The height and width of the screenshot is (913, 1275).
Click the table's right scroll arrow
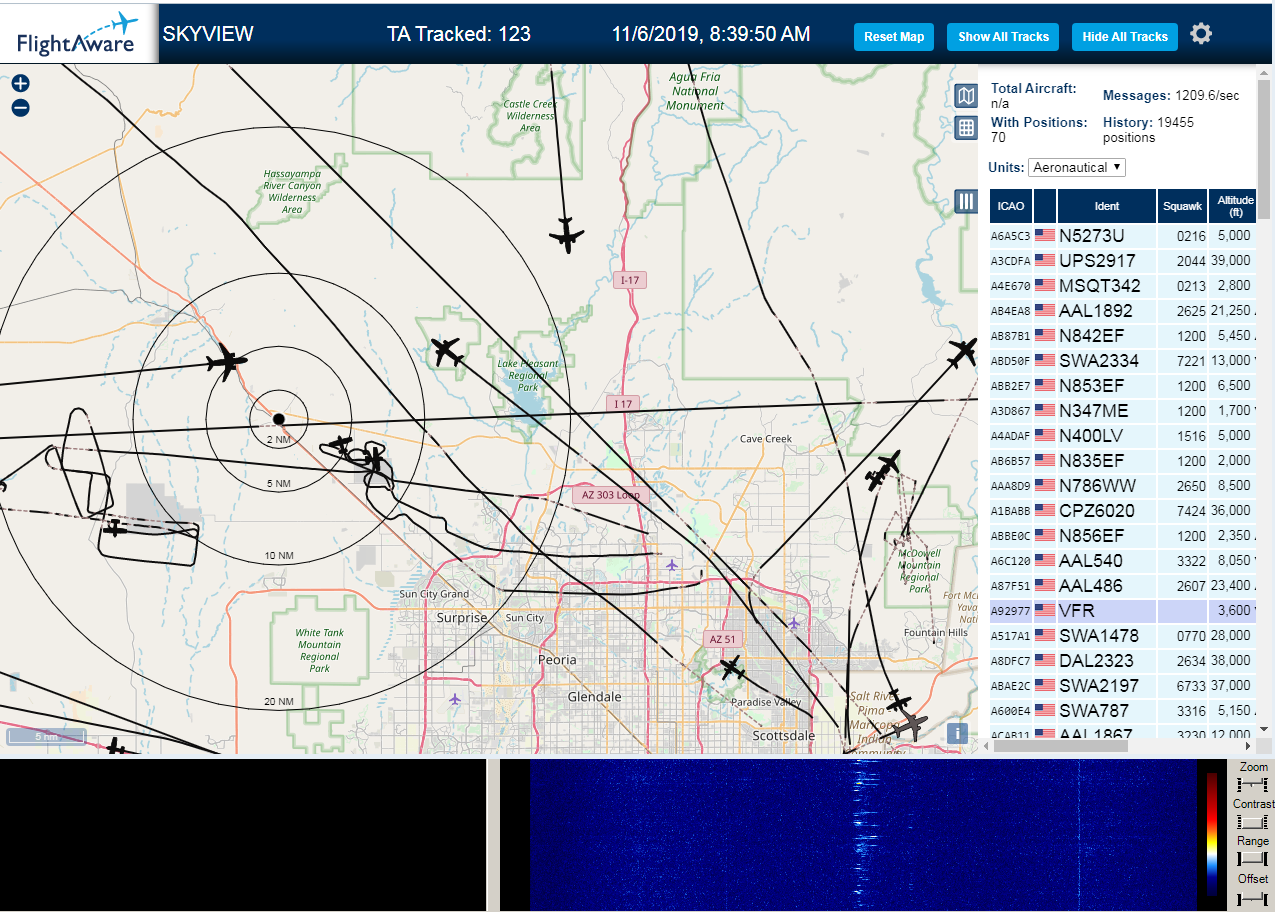pos(1247,745)
